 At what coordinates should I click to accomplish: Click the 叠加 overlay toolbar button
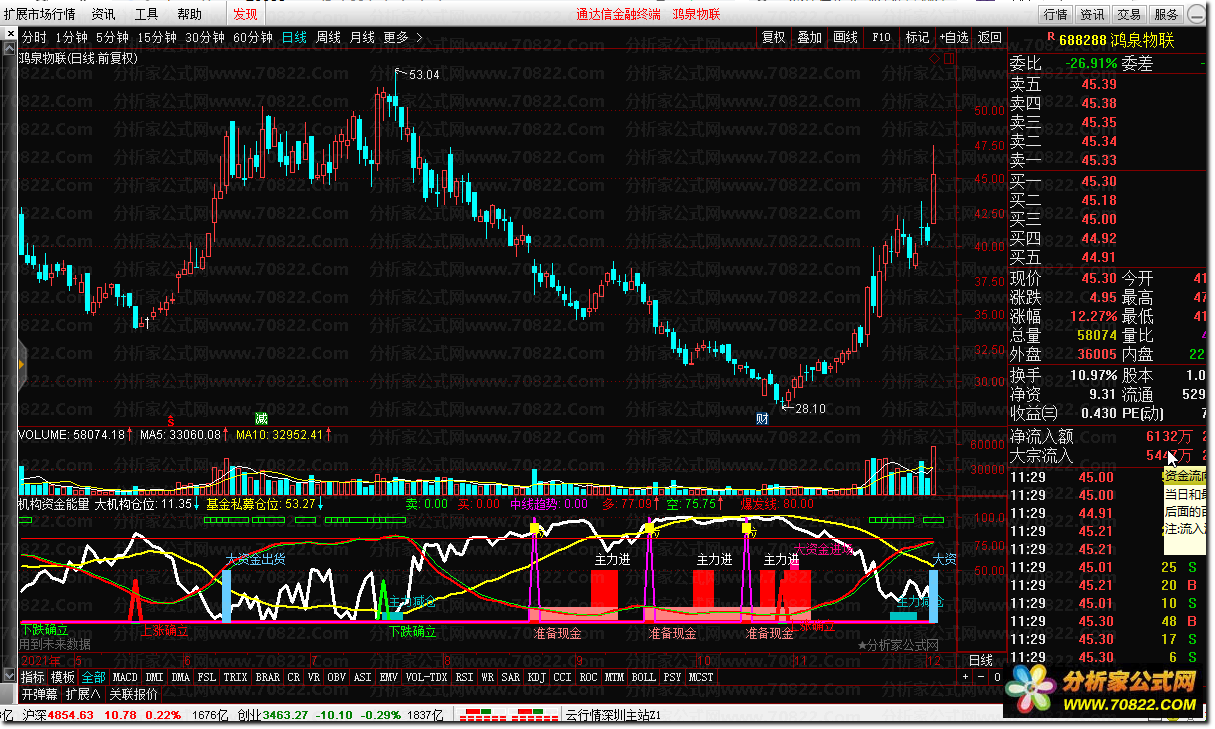click(x=809, y=37)
